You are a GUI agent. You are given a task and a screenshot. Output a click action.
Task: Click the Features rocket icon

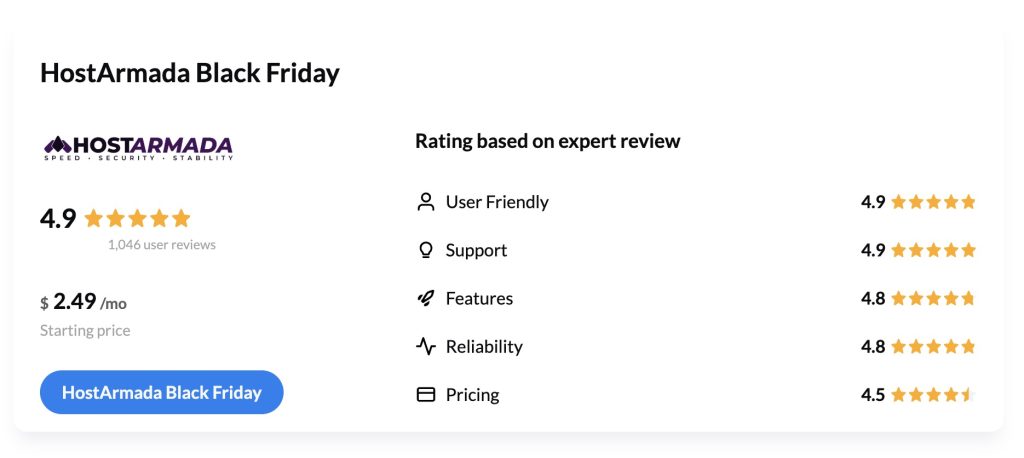(426, 298)
